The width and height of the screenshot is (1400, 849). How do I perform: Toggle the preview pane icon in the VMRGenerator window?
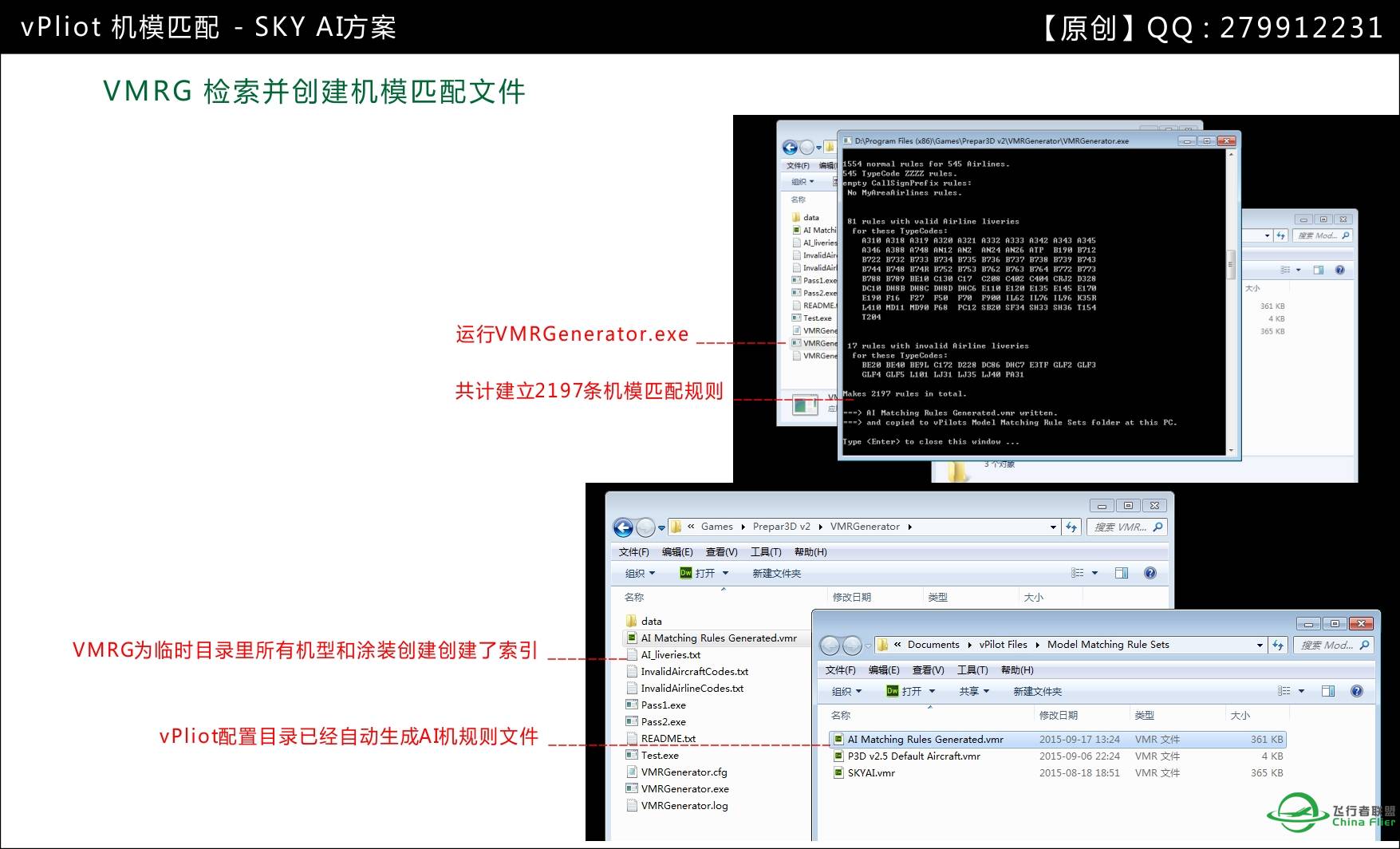point(1122,573)
